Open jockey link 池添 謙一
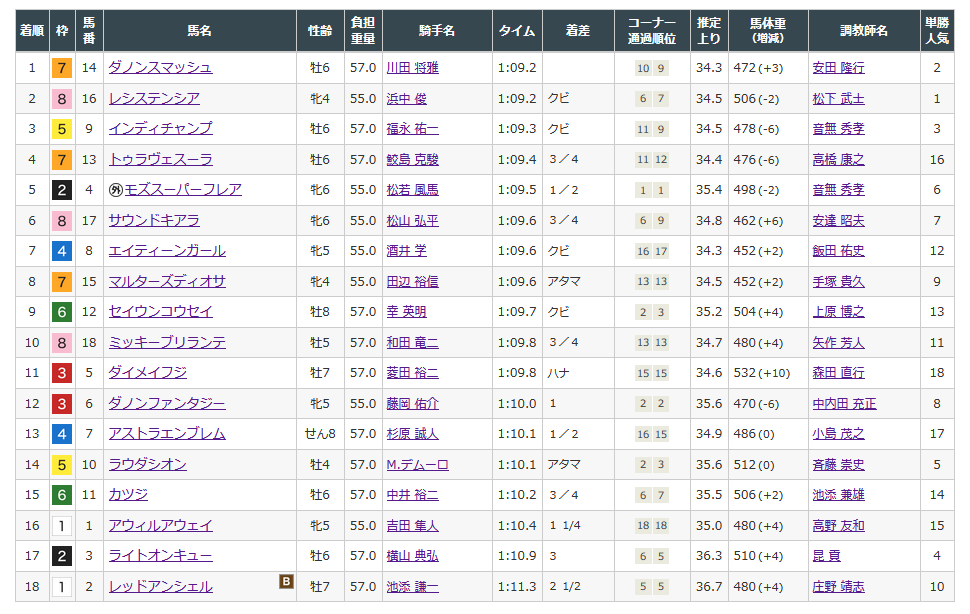Viewport: 970px width, 614px height. click(413, 587)
